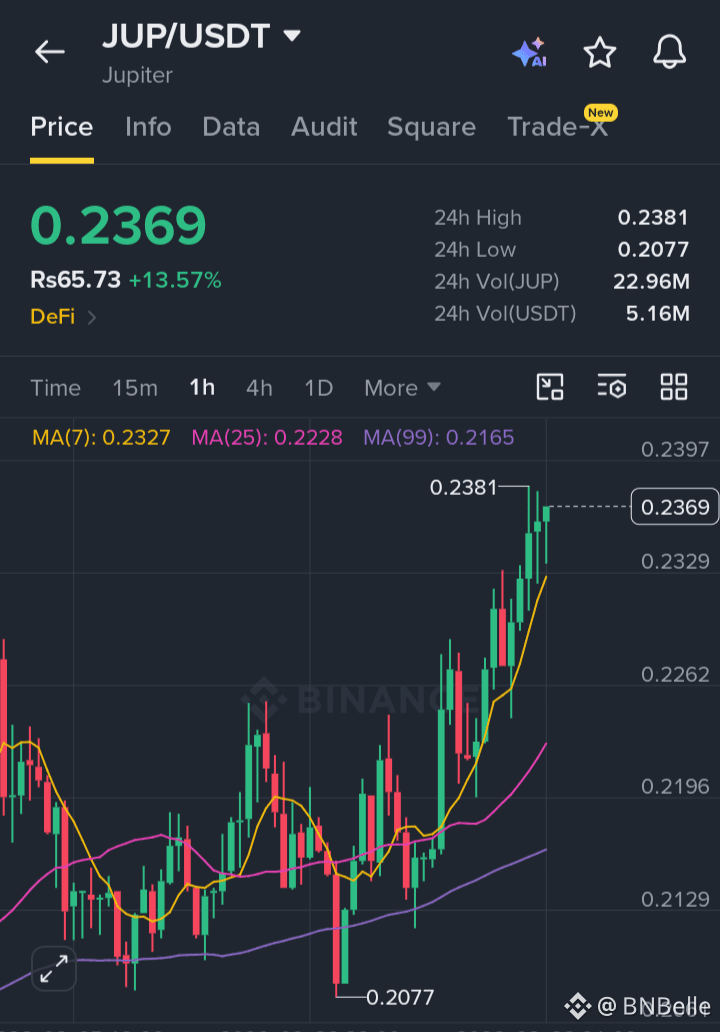Tap the 24h Vol(USDT) value 5.16M
The height and width of the screenshot is (1032, 720).
657,313
